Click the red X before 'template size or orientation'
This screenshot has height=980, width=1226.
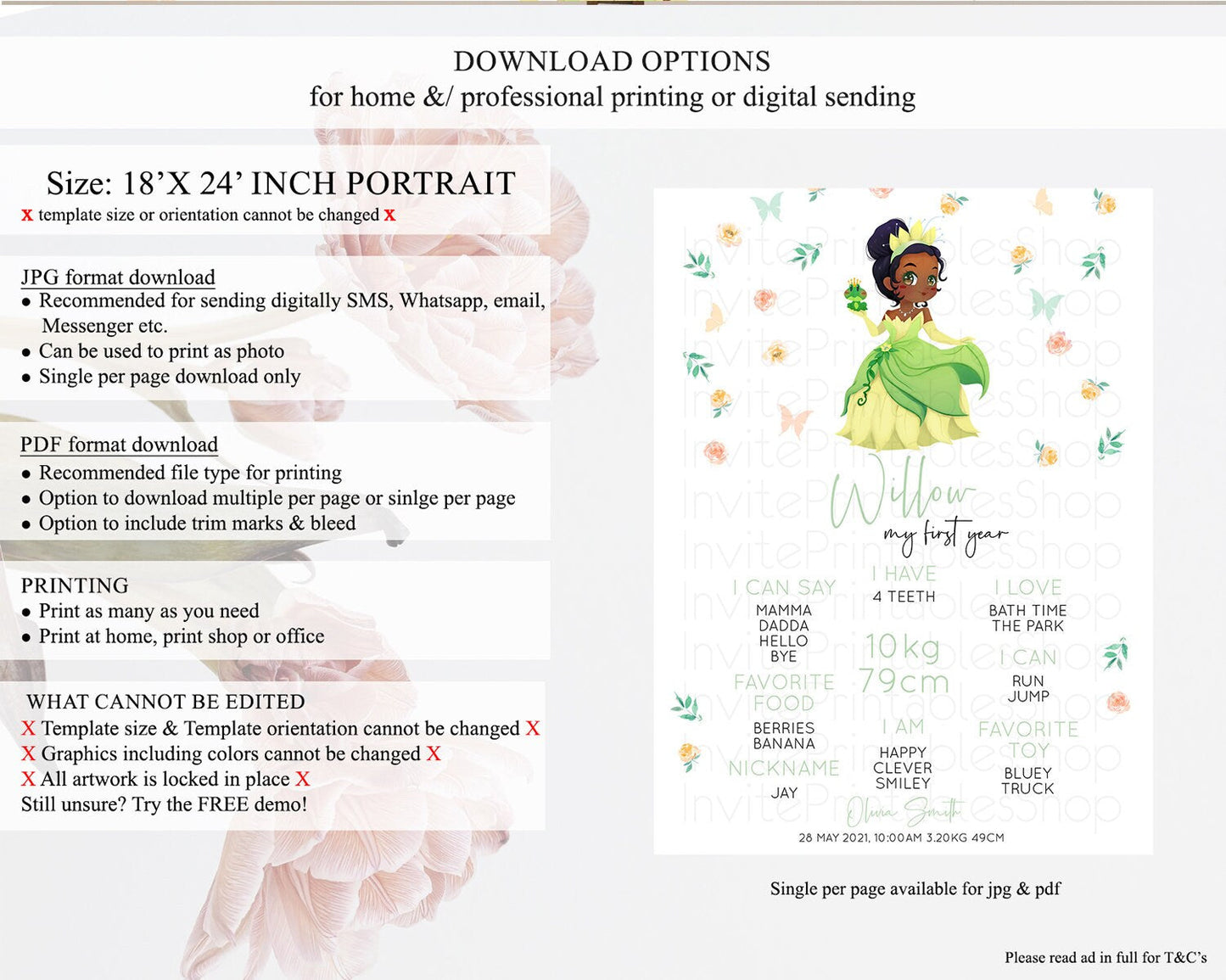point(27,216)
